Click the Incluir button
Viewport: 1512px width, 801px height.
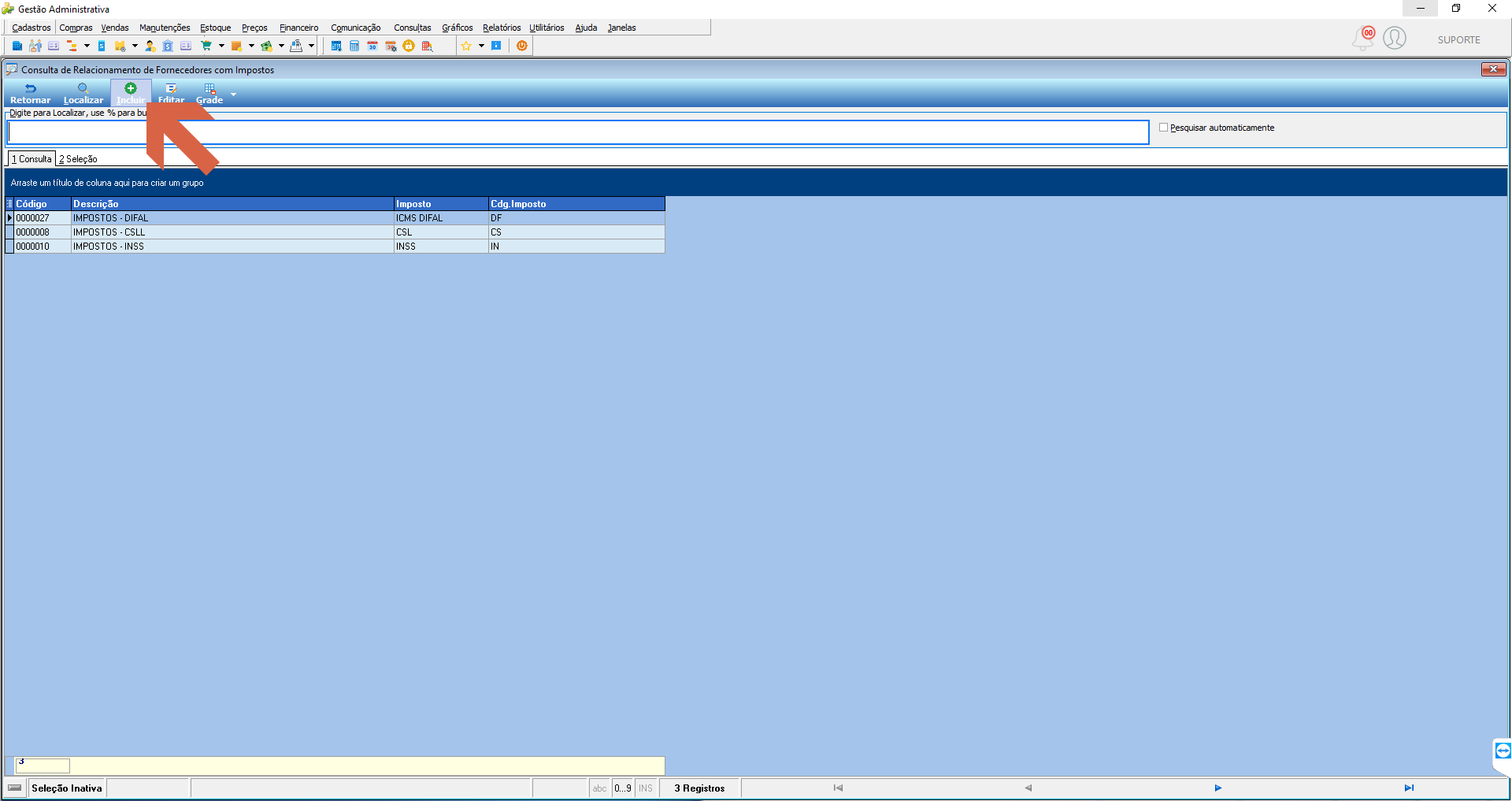point(131,94)
